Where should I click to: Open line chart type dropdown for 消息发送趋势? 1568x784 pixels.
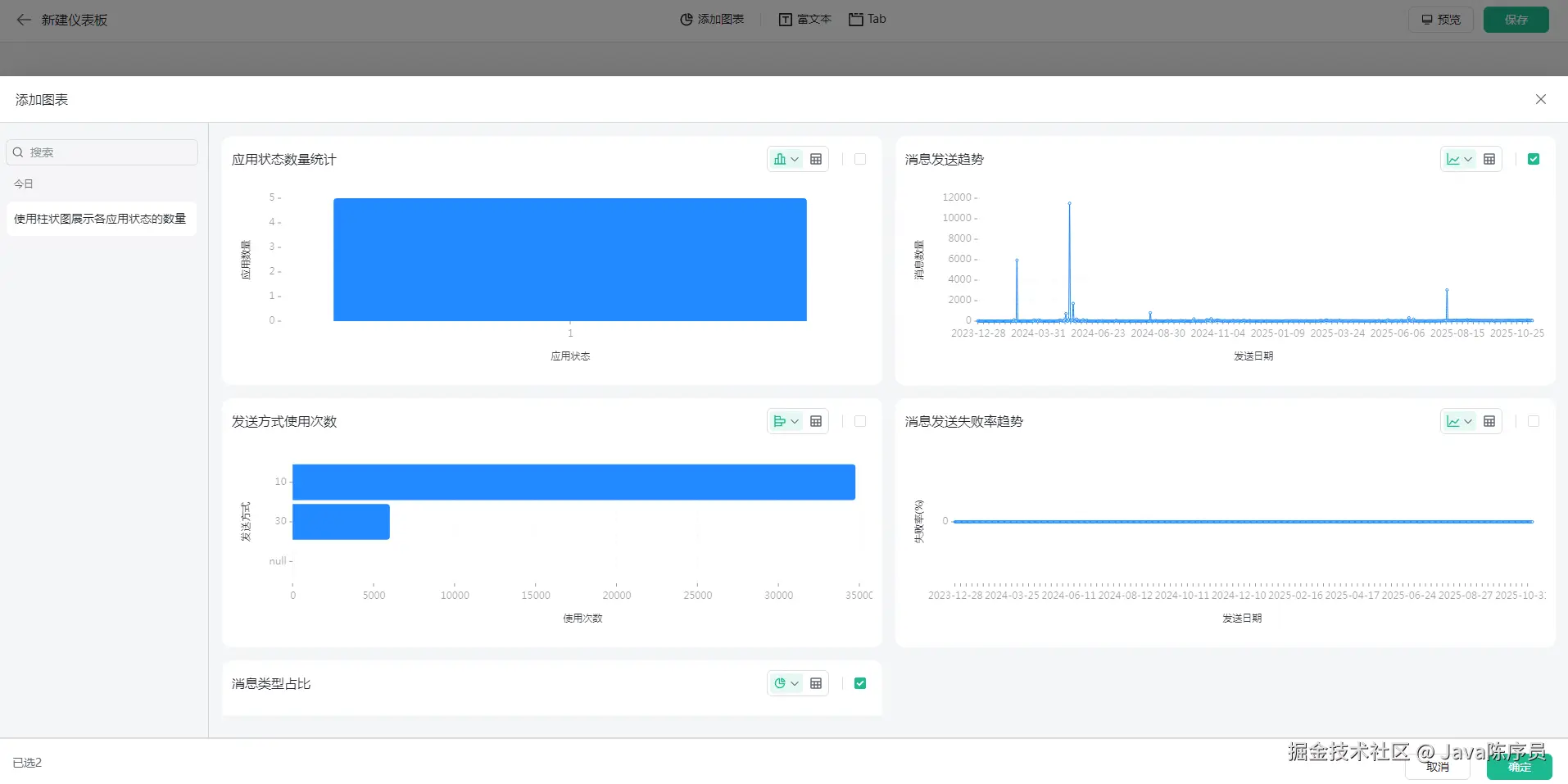[1459, 159]
